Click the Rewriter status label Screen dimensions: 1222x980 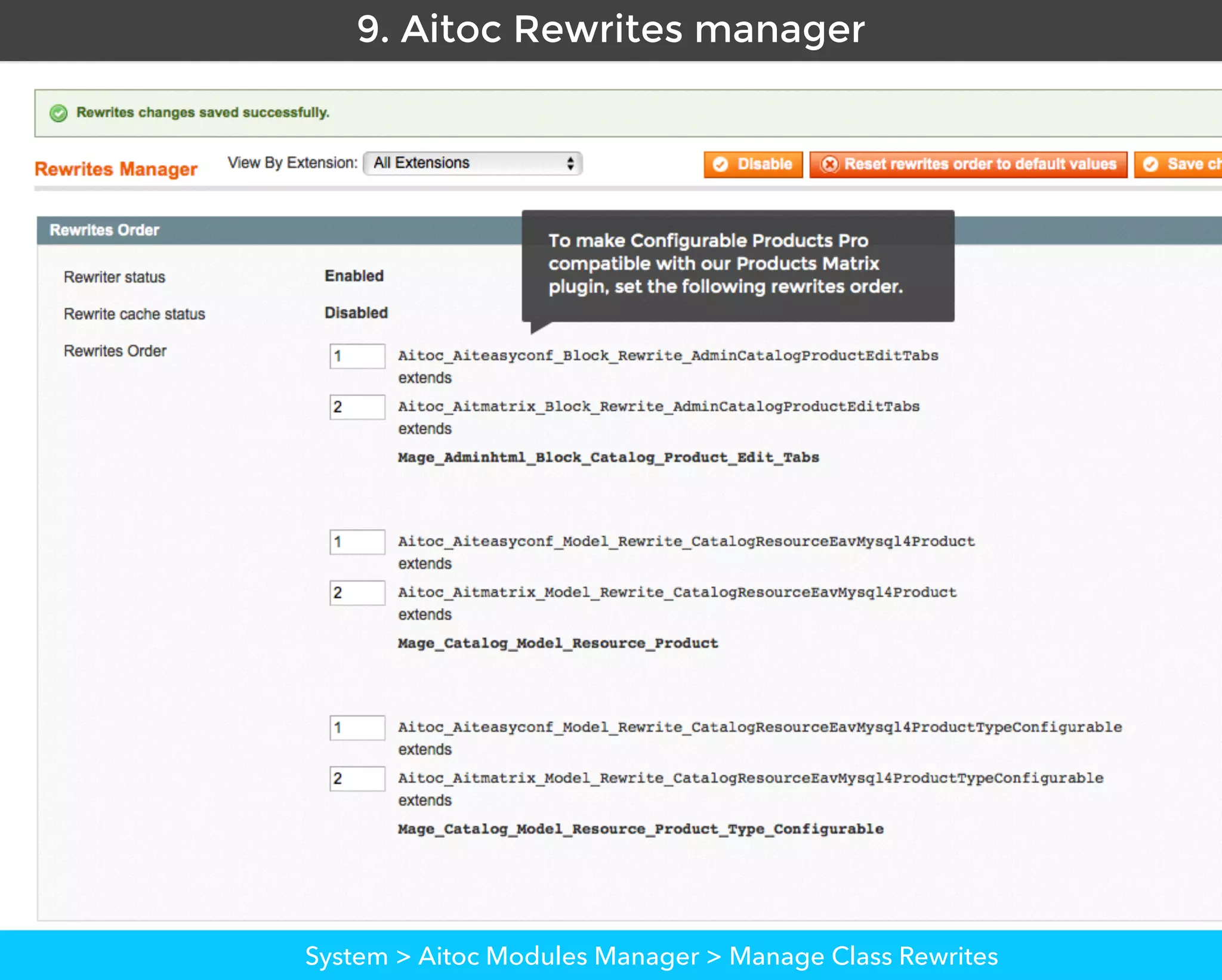coord(115,277)
